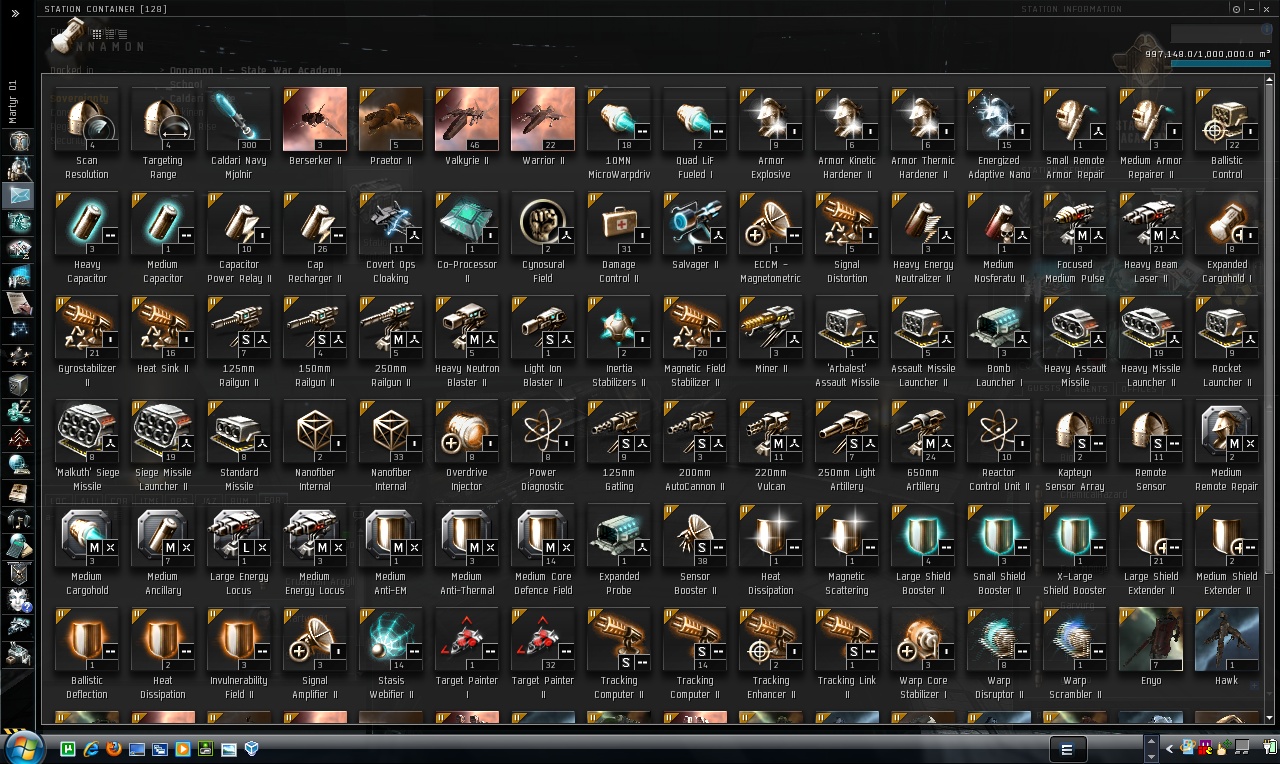Select the Signal Amplifier II item
The width and height of the screenshot is (1280, 764).
pos(315,639)
